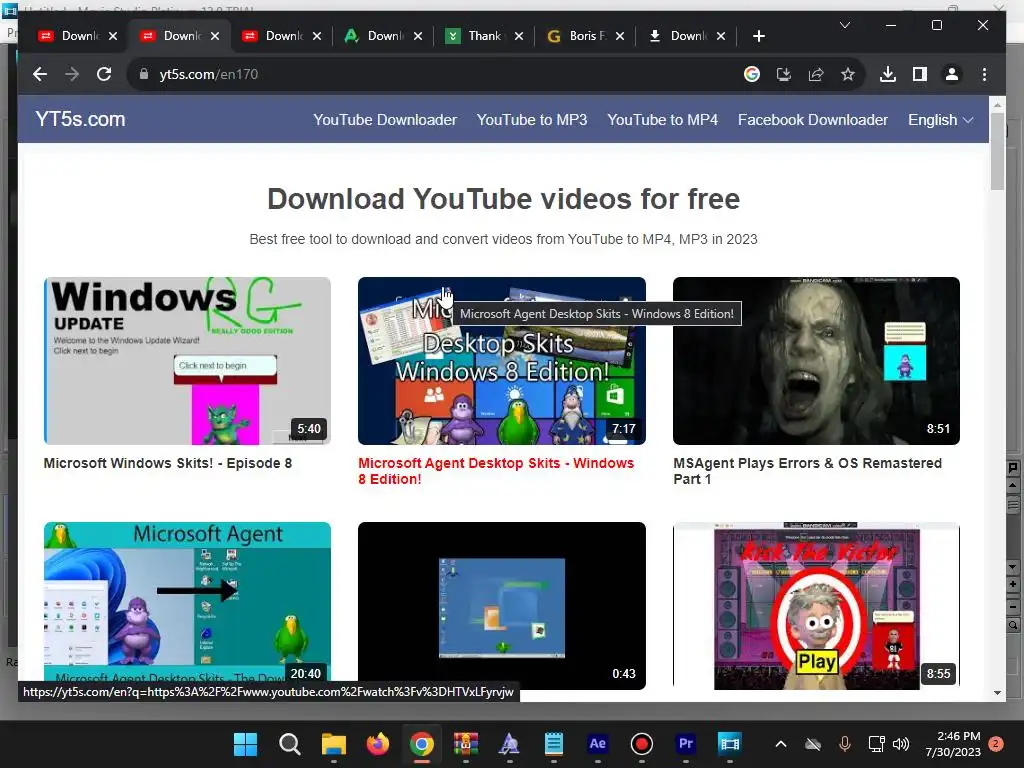The height and width of the screenshot is (768, 1024).
Task: Open the YouTube to MP3 link
Action: pyautogui.click(x=532, y=120)
